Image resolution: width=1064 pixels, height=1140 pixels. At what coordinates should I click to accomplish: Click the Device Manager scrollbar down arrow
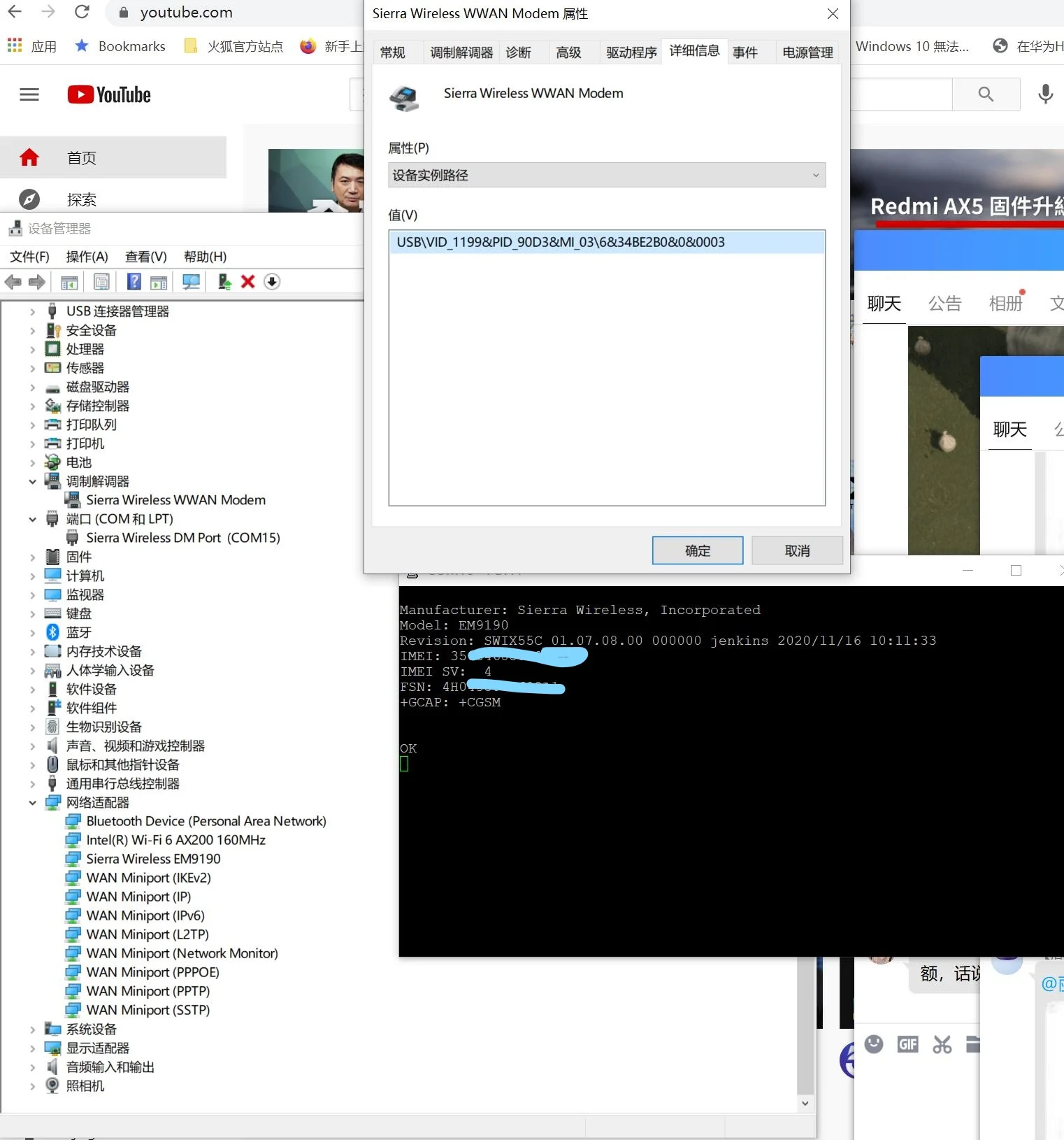point(805,1103)
